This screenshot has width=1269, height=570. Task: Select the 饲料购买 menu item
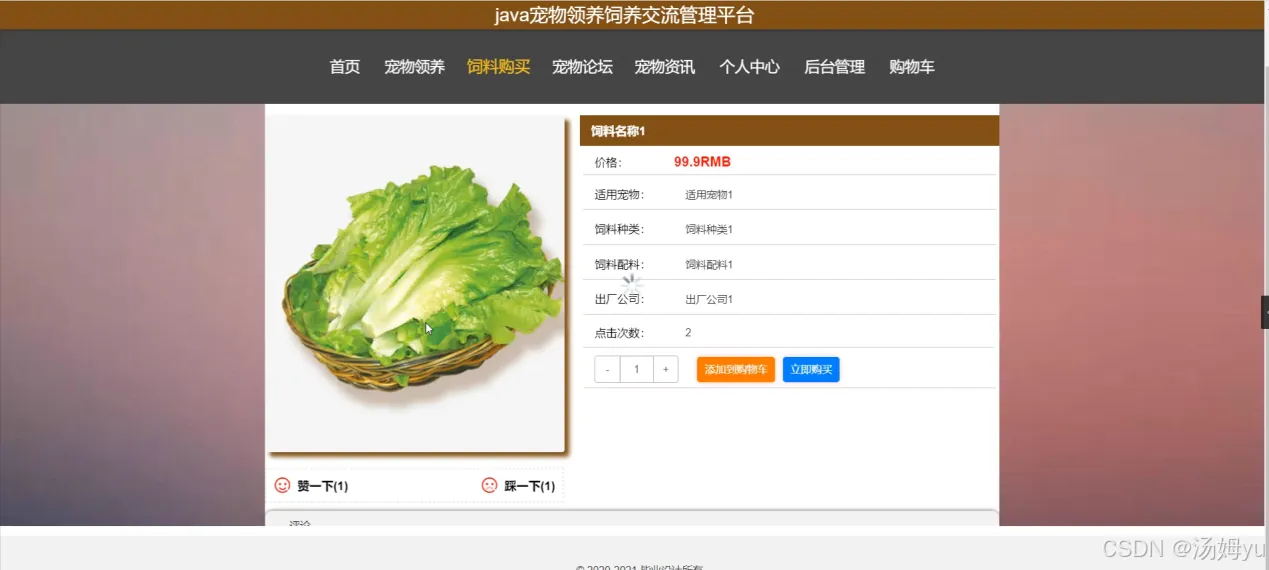pos(498,67)
